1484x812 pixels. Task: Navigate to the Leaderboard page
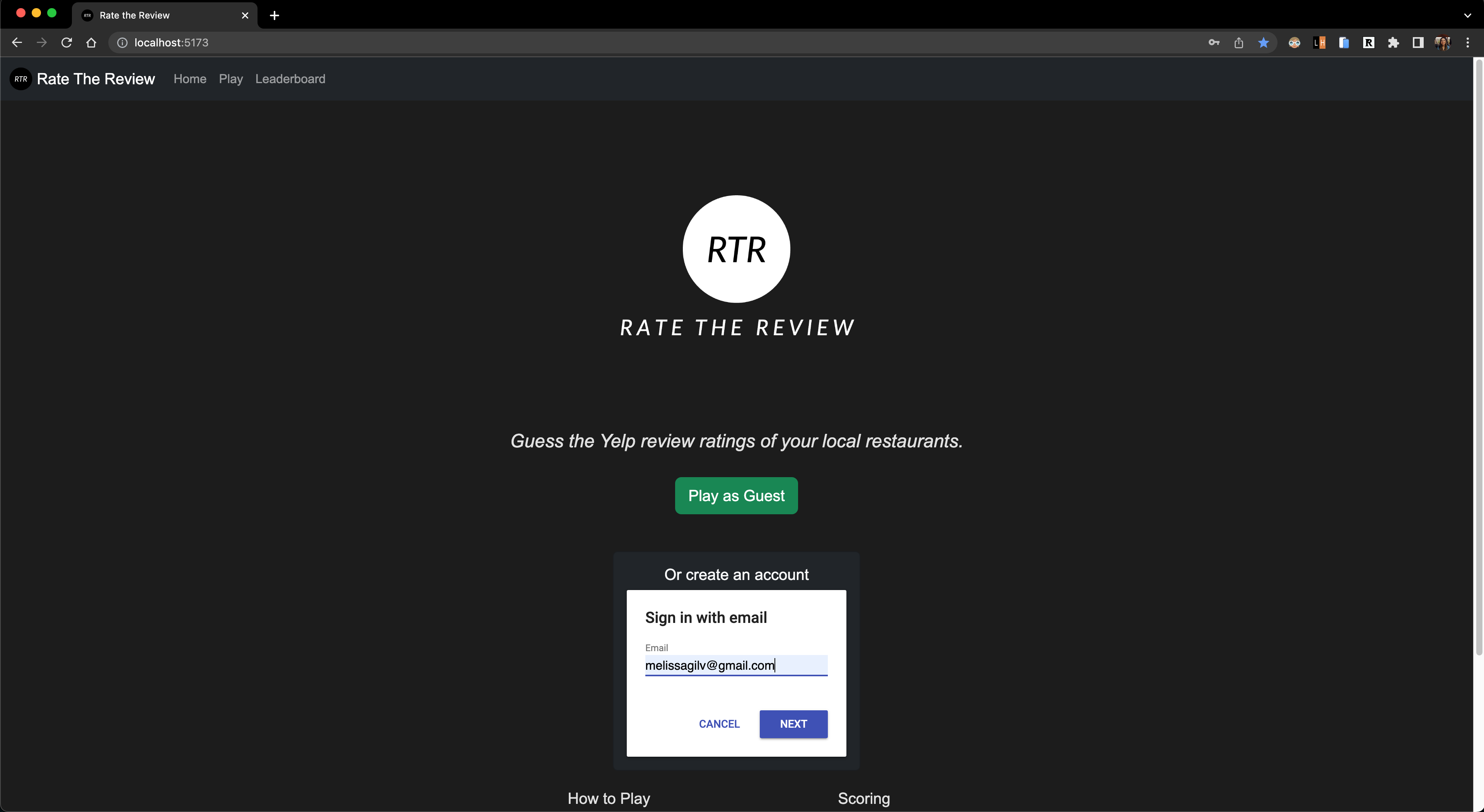pos(290,79)
